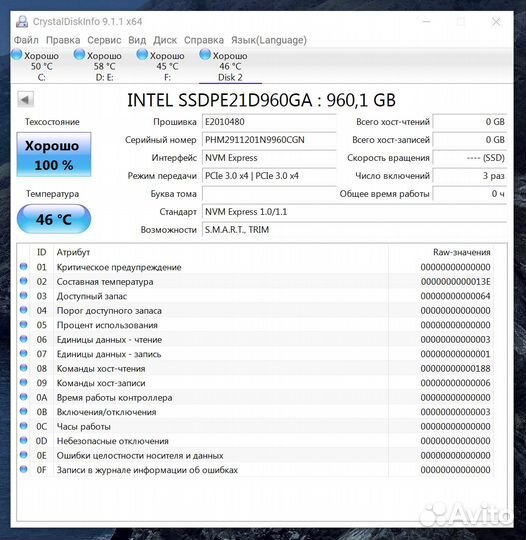
Task: Click status orb of attribute 0C
Action: (x=23, y=426)
